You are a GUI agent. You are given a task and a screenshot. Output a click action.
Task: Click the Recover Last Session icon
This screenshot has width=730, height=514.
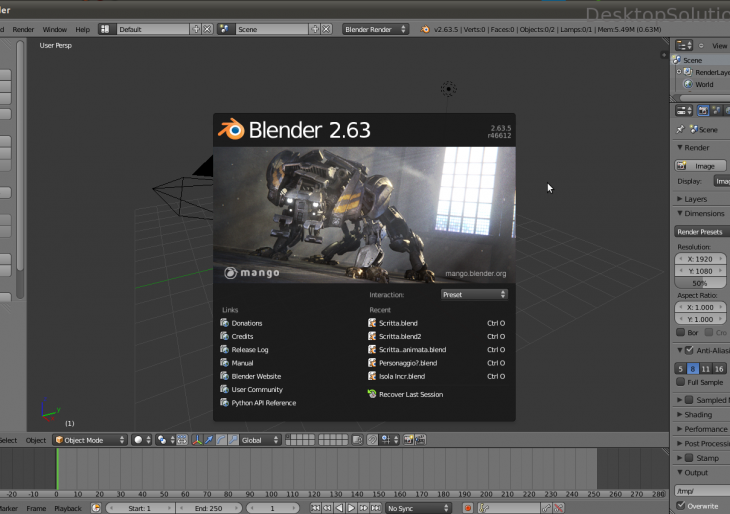click(x=372, y=394)
